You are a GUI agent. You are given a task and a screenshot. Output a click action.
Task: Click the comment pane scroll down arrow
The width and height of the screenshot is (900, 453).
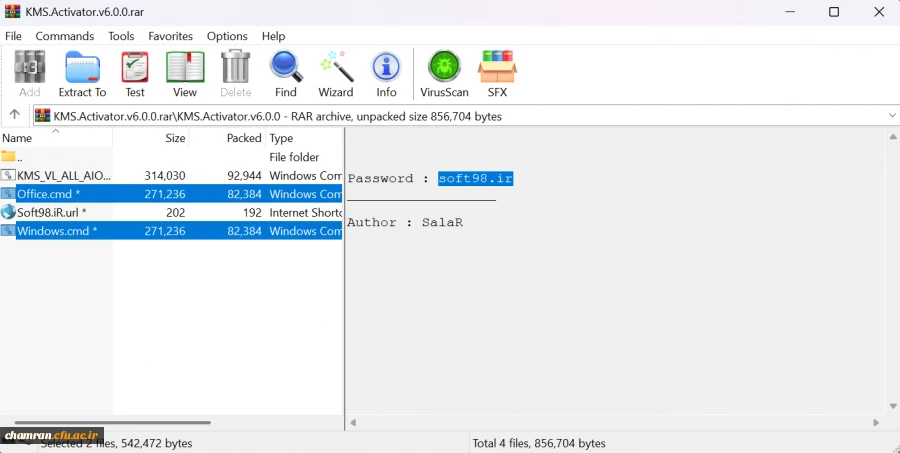[x=893, y=406]
